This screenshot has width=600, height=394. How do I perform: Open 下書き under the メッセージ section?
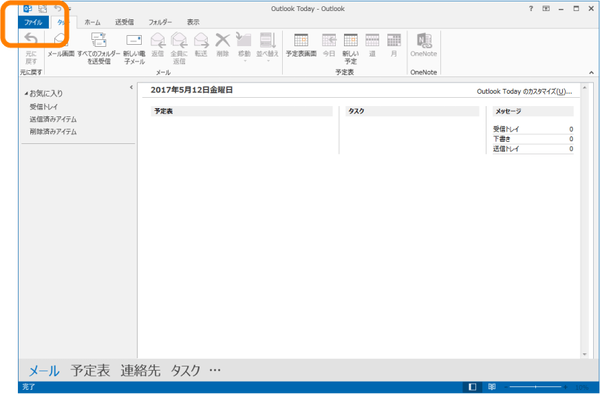(x=501, y=138)
